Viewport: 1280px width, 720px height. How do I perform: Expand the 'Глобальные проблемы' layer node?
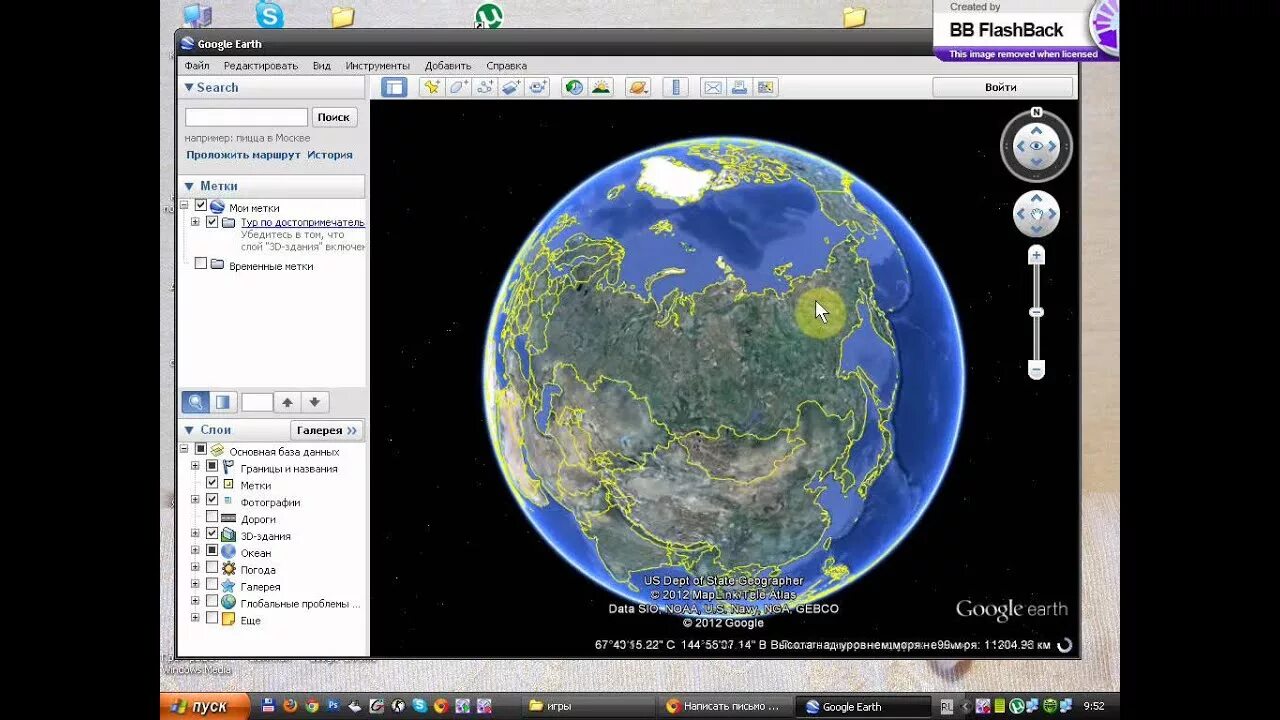click(x=196, y=602)
